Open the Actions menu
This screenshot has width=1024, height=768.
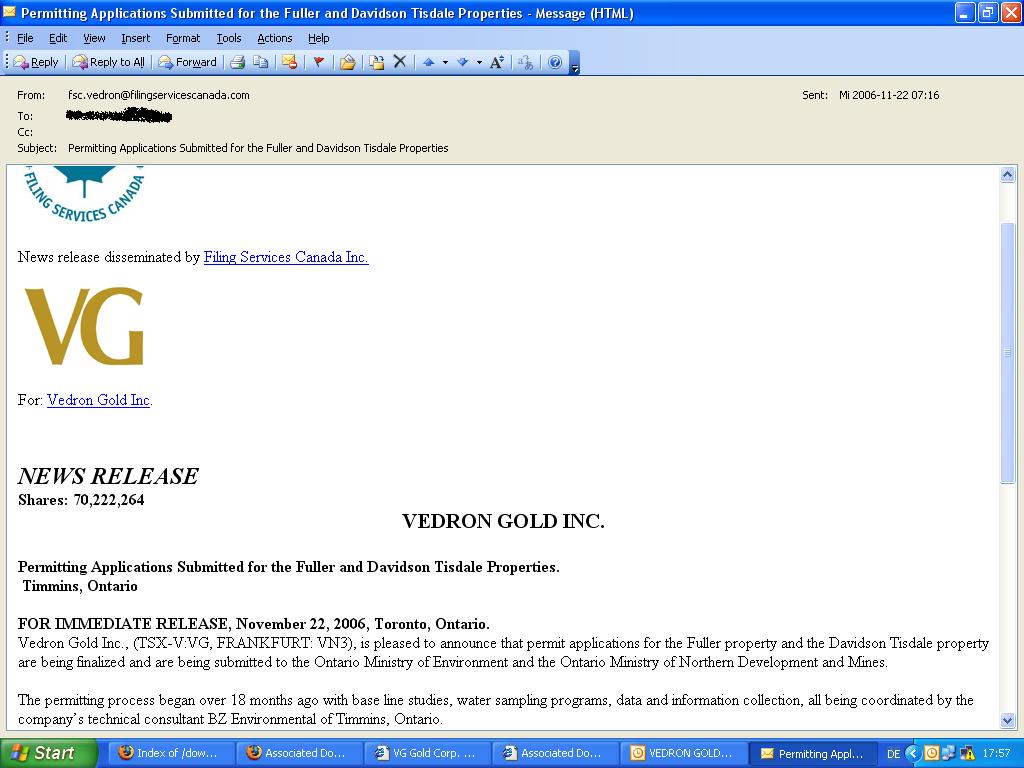274,38
